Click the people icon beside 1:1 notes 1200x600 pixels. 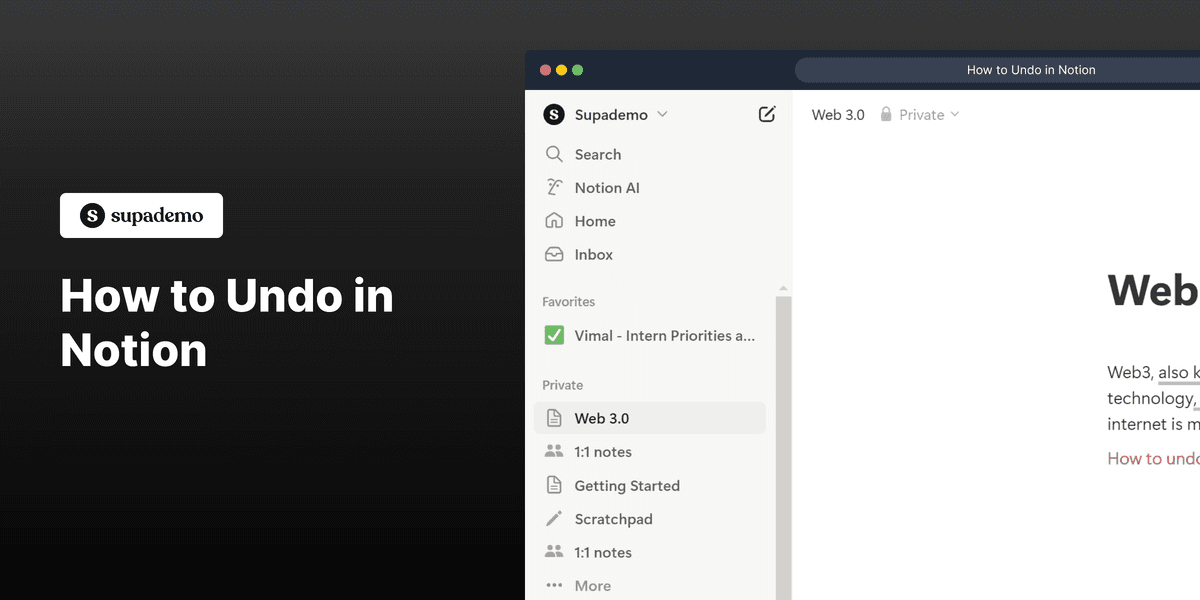[x=554, y=451]
